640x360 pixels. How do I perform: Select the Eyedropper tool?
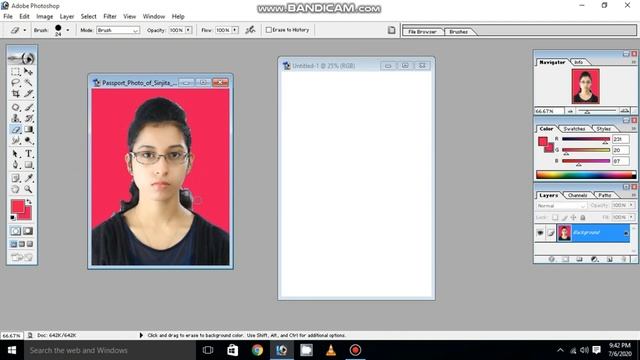pyautogui.click(x=28, y=178)
